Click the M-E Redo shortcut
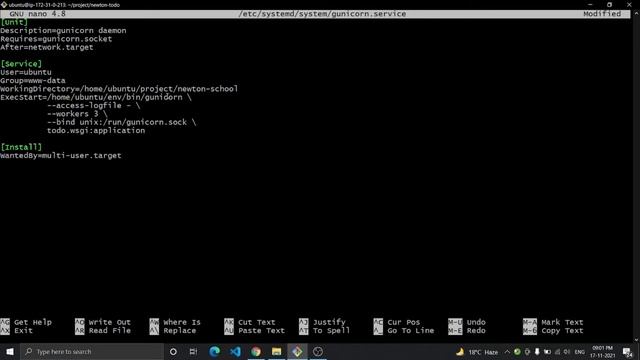 click(x=467, y=331)
